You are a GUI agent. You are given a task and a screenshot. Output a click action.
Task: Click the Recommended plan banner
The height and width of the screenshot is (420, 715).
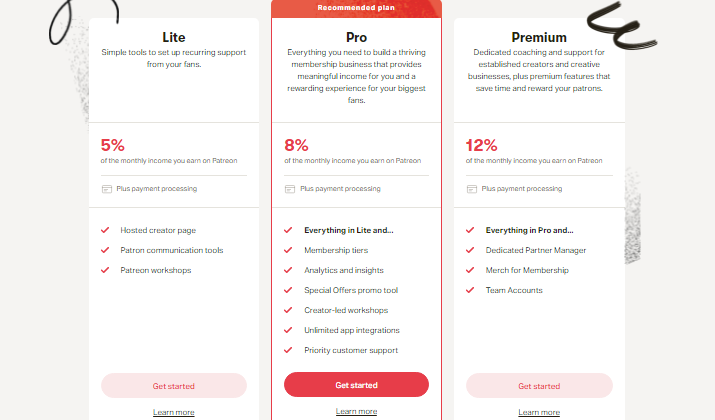coord(356,8)
